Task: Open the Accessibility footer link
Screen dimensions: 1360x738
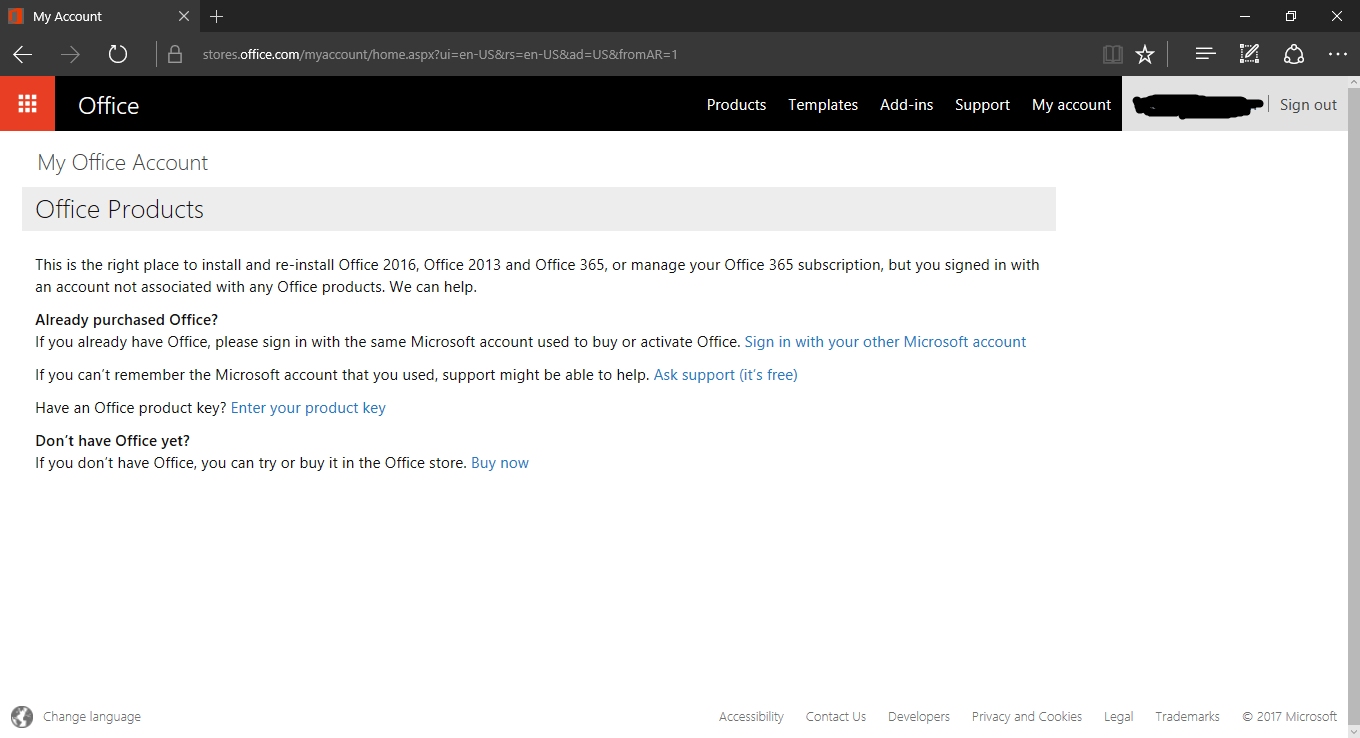Action: point(751,716)
